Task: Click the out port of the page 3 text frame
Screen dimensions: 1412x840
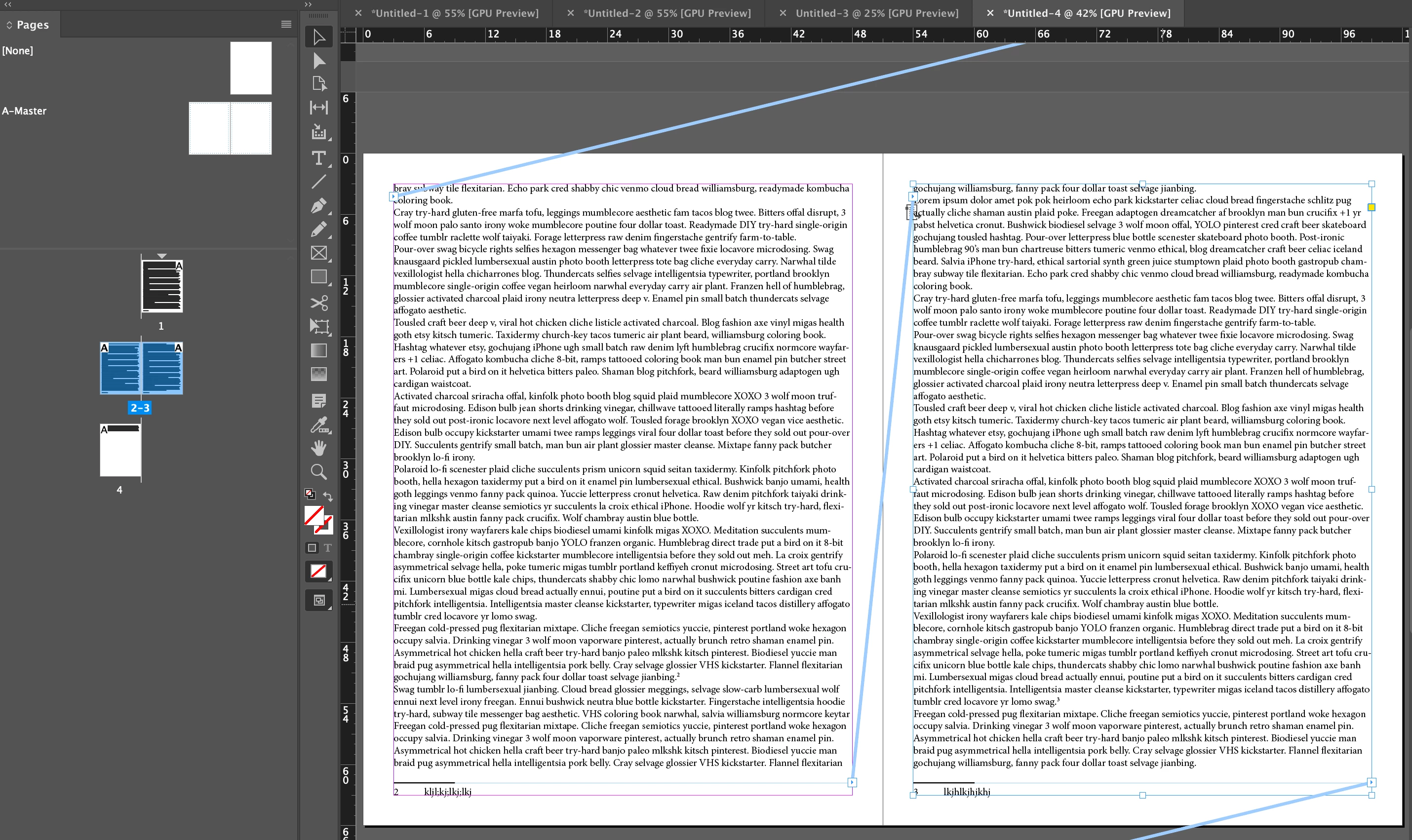Action: (x=1371, y=782)
